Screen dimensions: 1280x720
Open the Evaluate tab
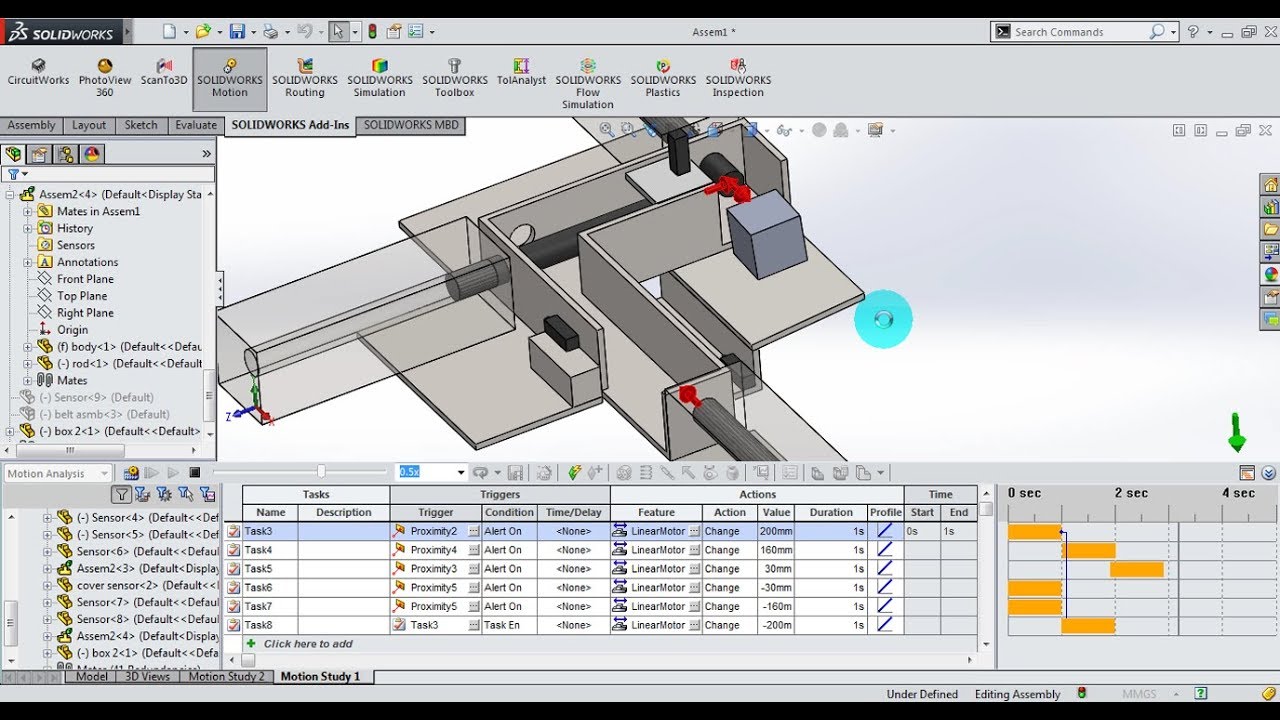[x=196, y=125]
